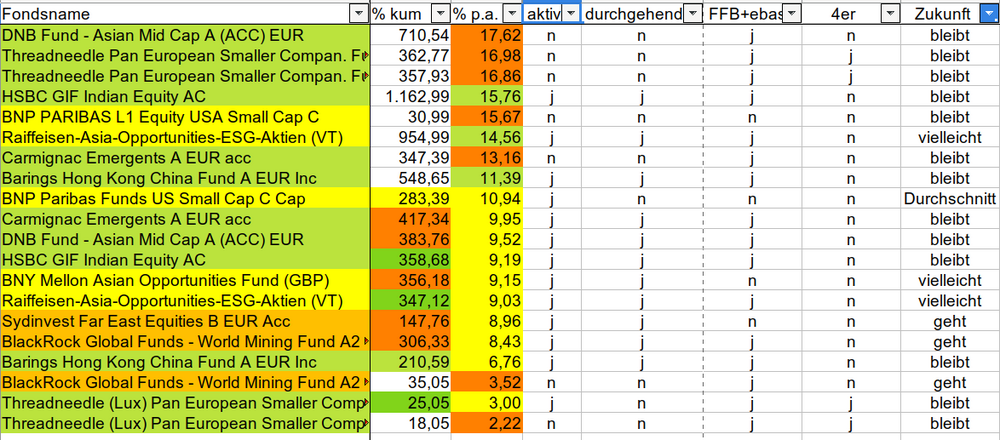The width and height of the screenshot is (1000, 440).
Task: Select the BNY Mellon Asian Opportunities Fund (GBP) cell
Action: 185,281
